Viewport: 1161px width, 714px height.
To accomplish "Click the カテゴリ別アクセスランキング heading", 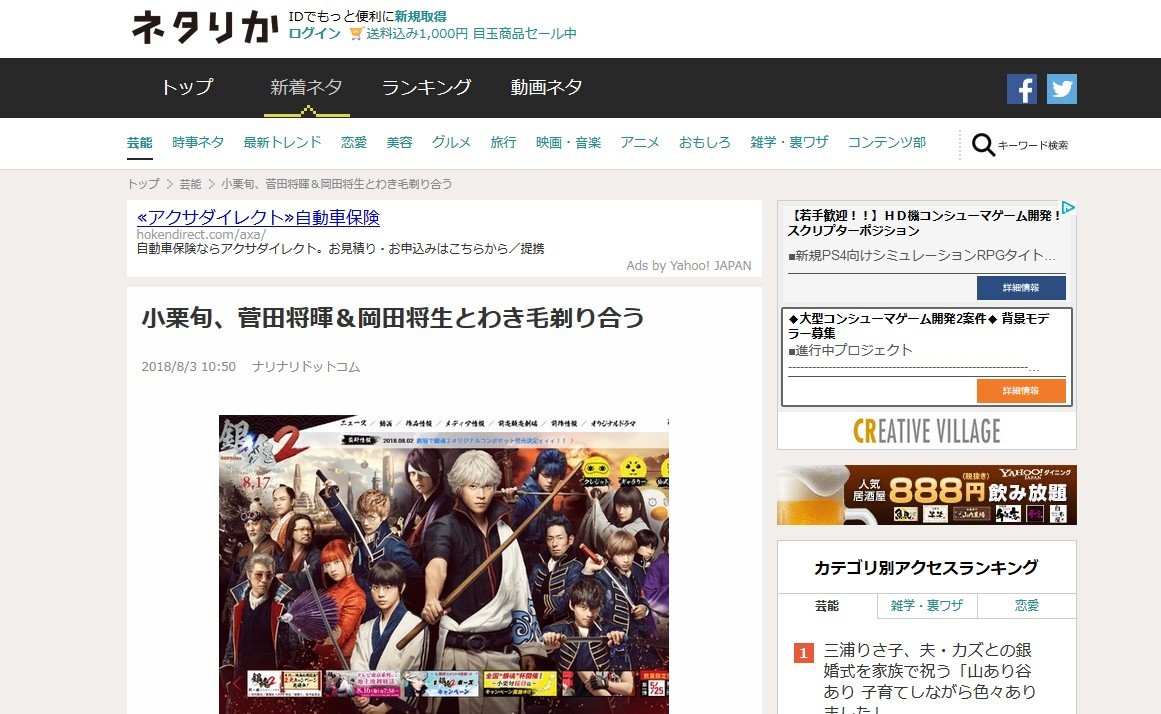I will tap(926, 567).
